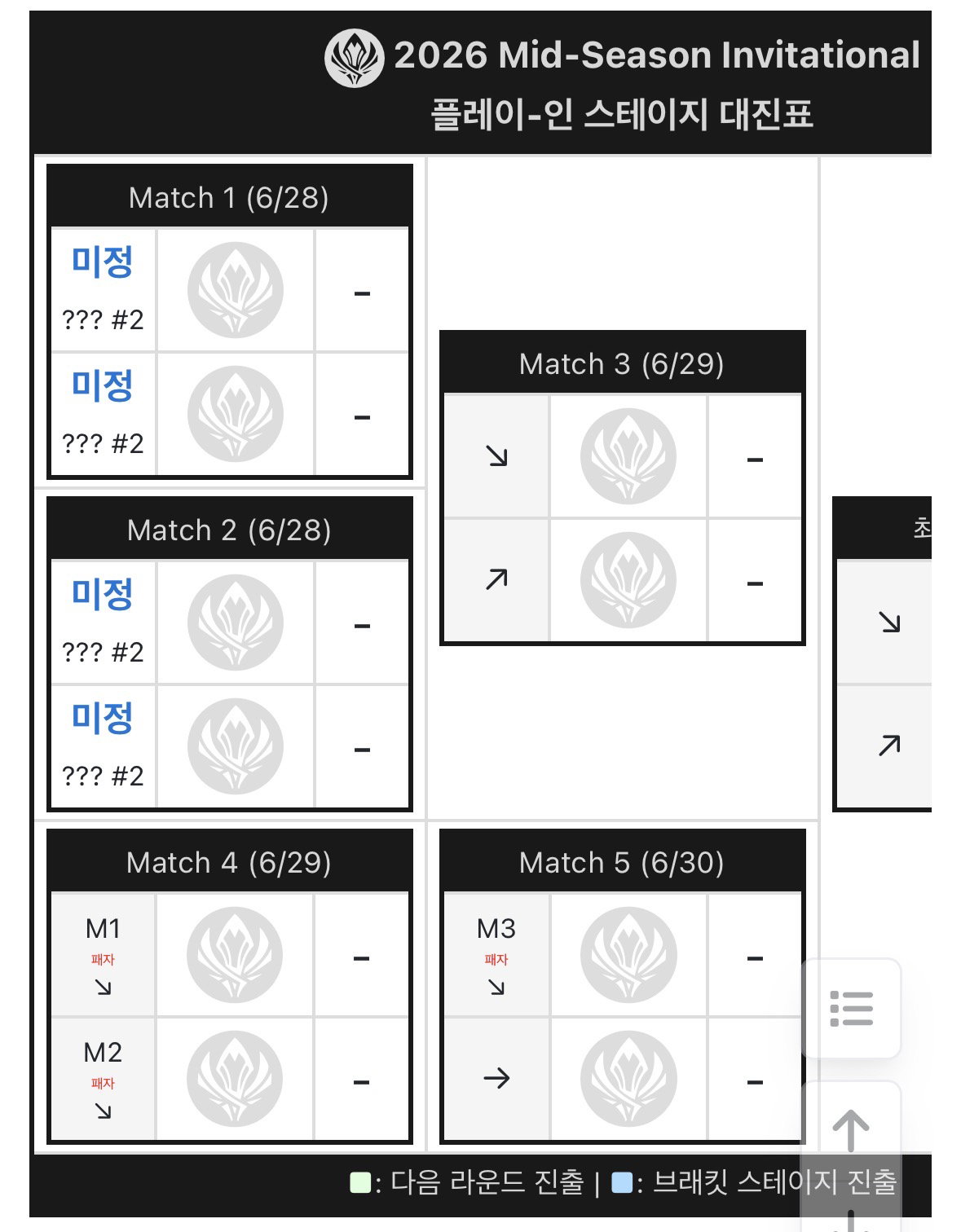Click the second team logo in Match 2
Image resolution: width=961 pixels, height=1232 pixels.
tap(236, 746)
